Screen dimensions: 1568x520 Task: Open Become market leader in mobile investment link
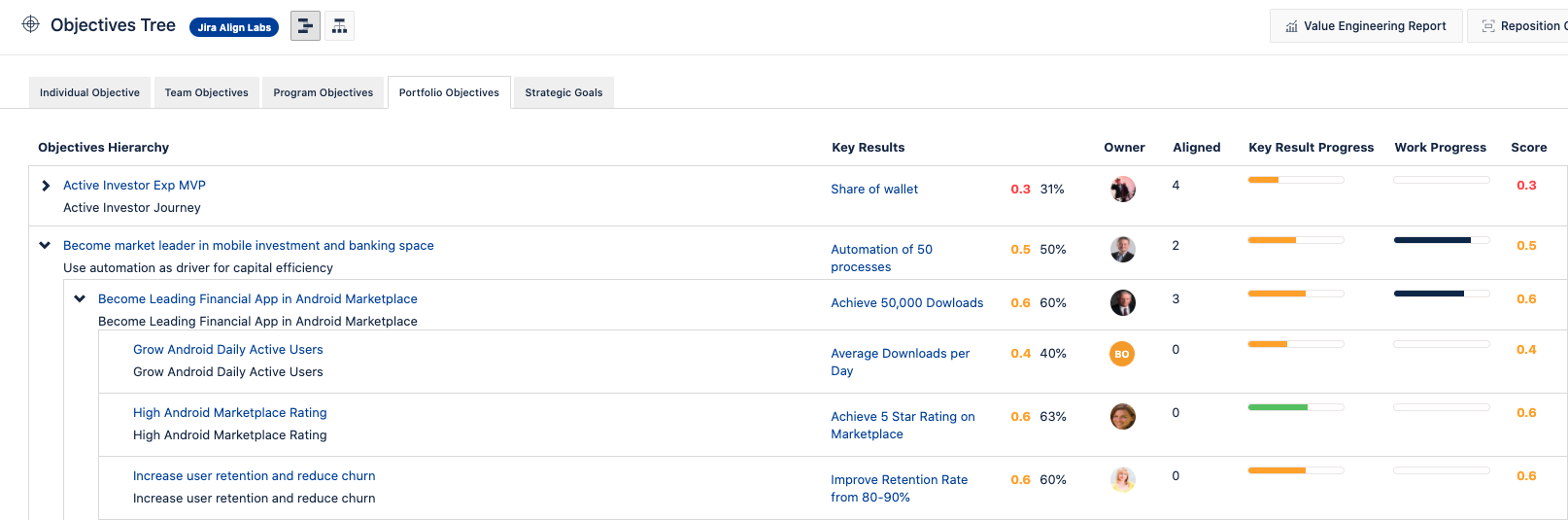click(249, 245)
